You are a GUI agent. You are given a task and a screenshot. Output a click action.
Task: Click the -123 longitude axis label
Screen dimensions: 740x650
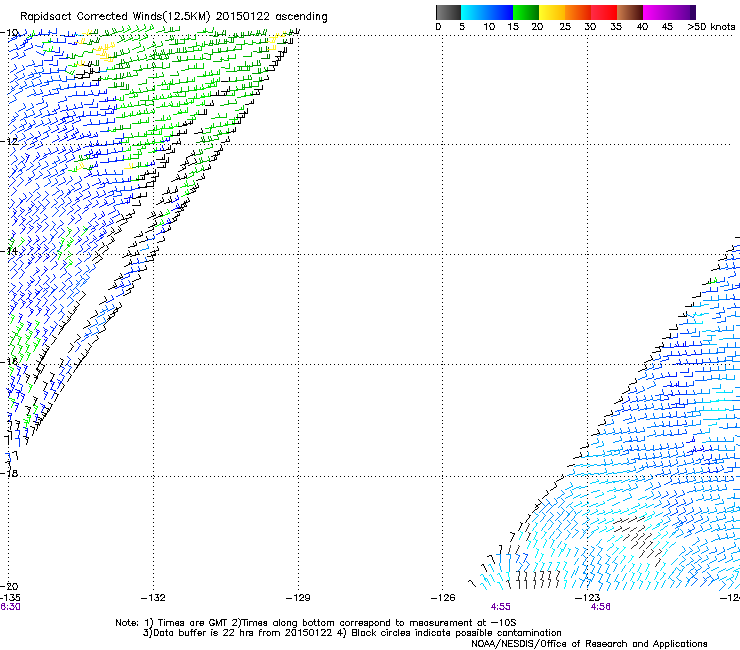(588, 598)
